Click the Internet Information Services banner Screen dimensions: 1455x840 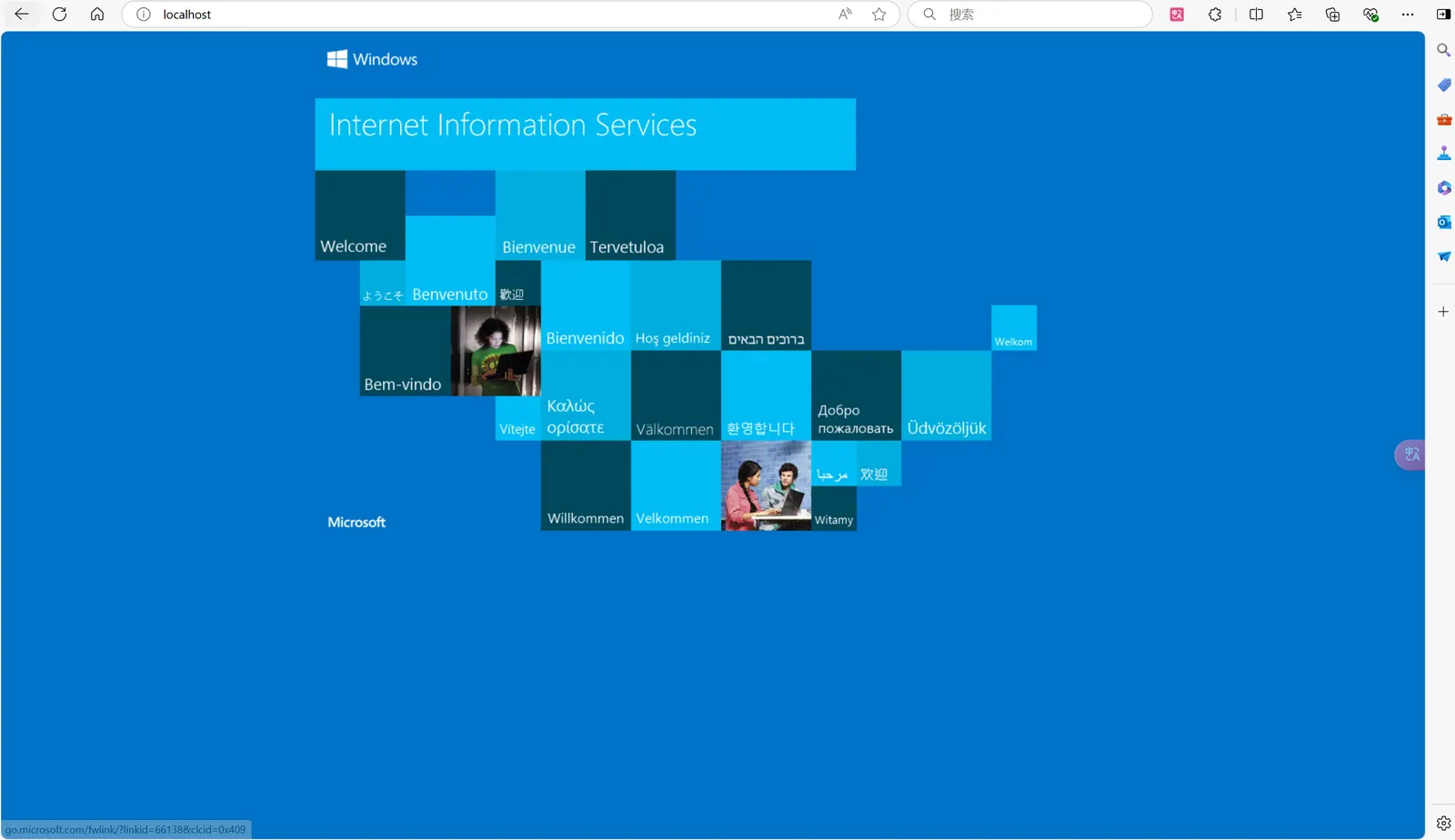point(585,134)
